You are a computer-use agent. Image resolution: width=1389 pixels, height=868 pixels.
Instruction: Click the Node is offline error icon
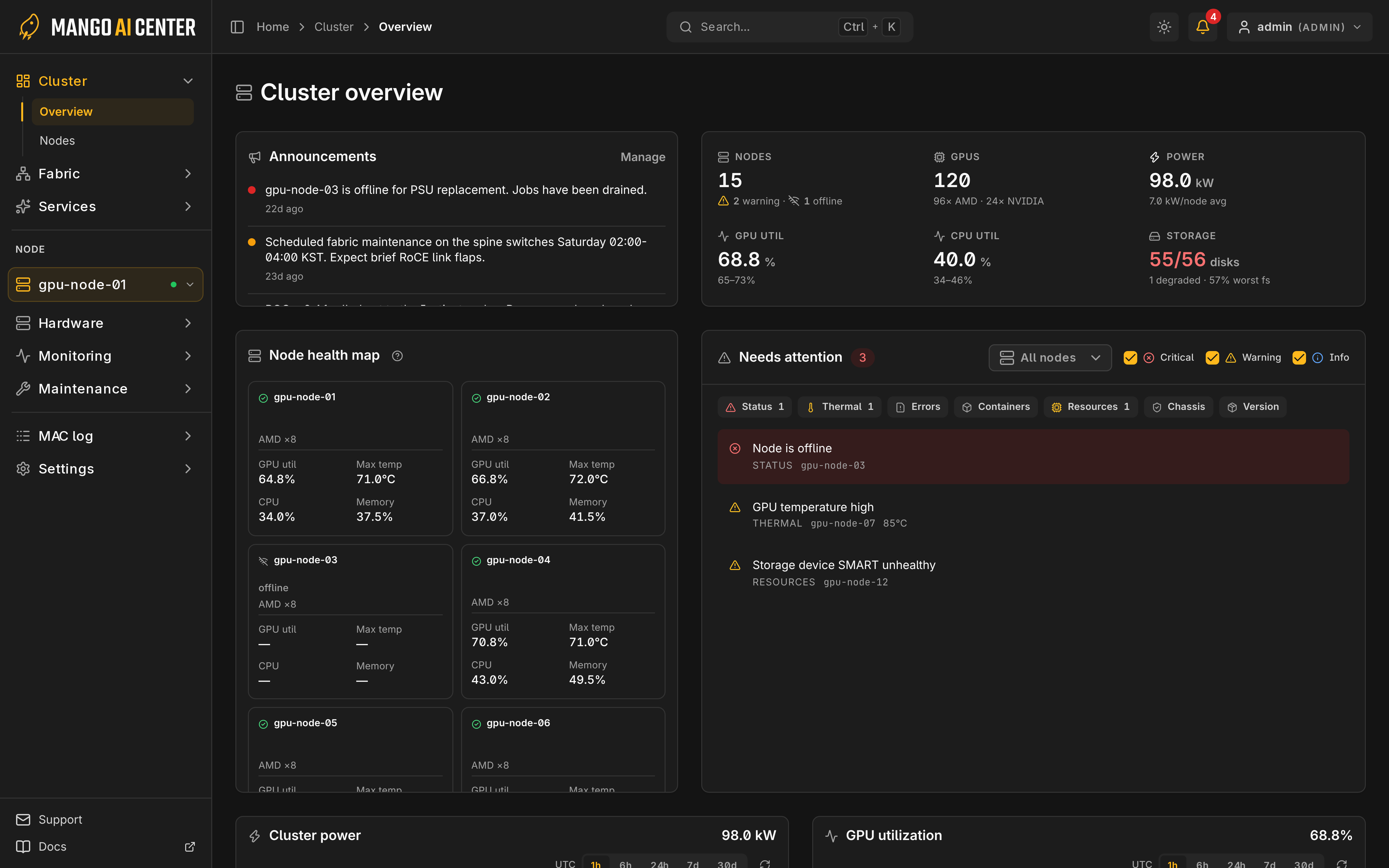click(x=735, y=448)
